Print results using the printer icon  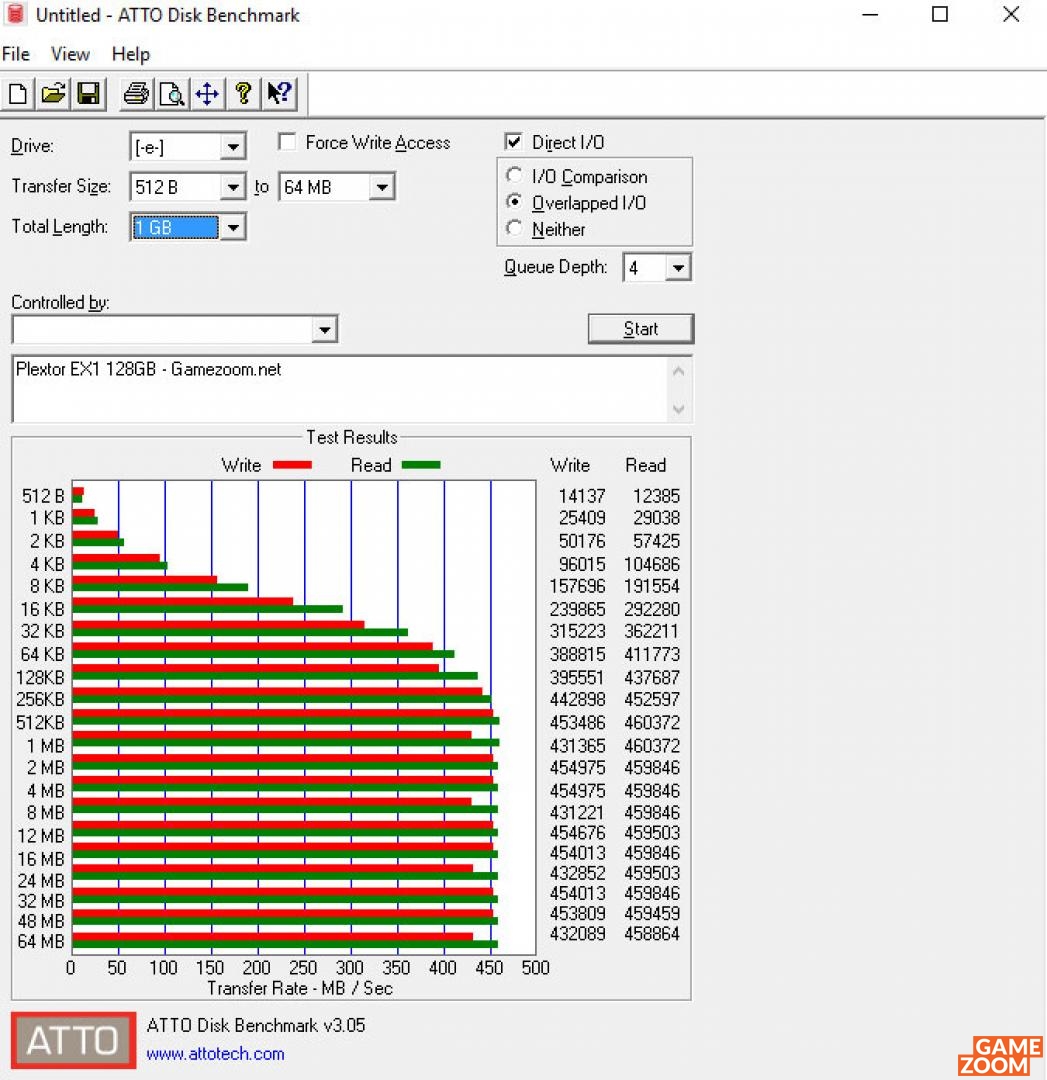pos(136,93)
